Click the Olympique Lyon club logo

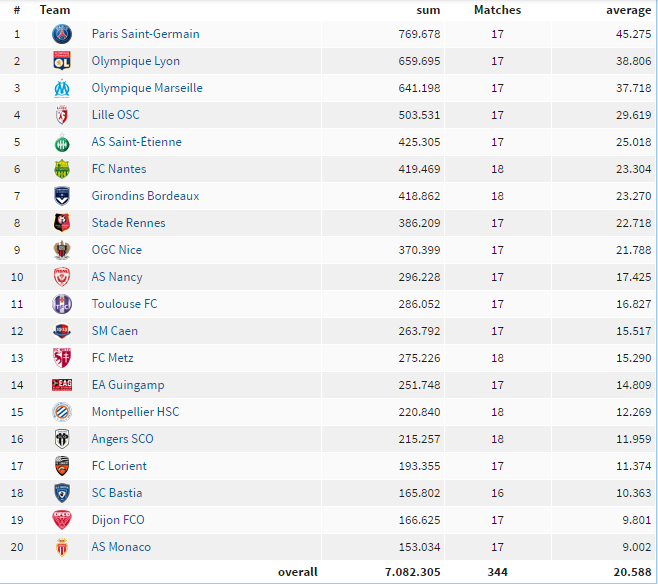pos(62,61)
